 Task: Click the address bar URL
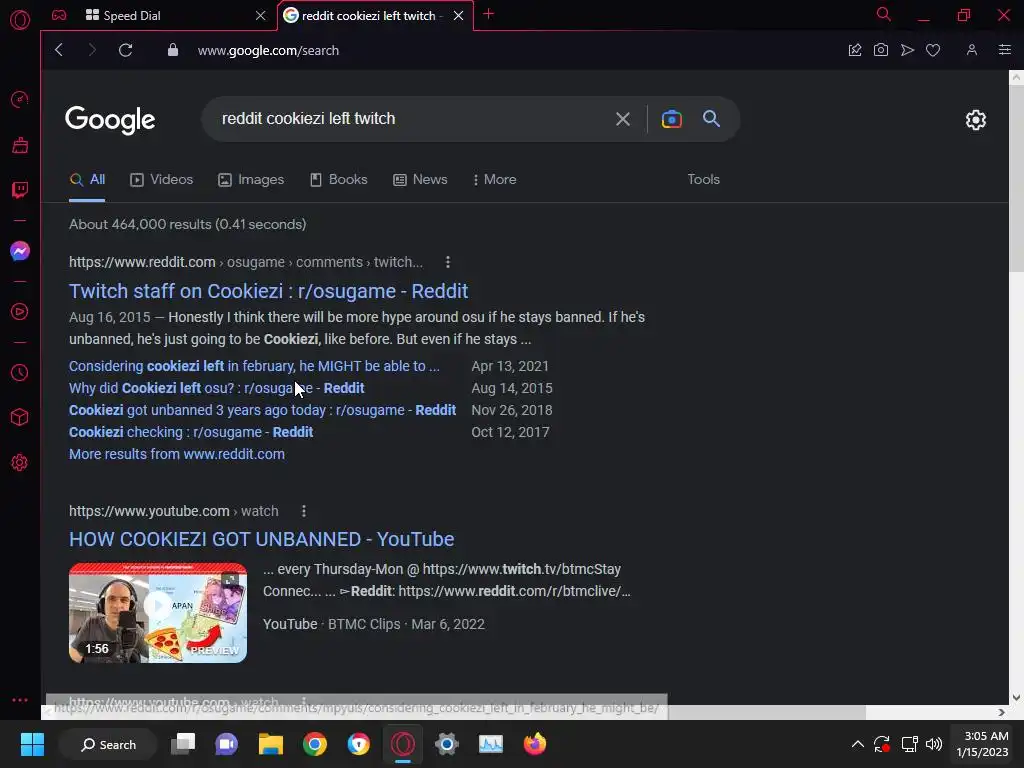click(x=268, y=50)
